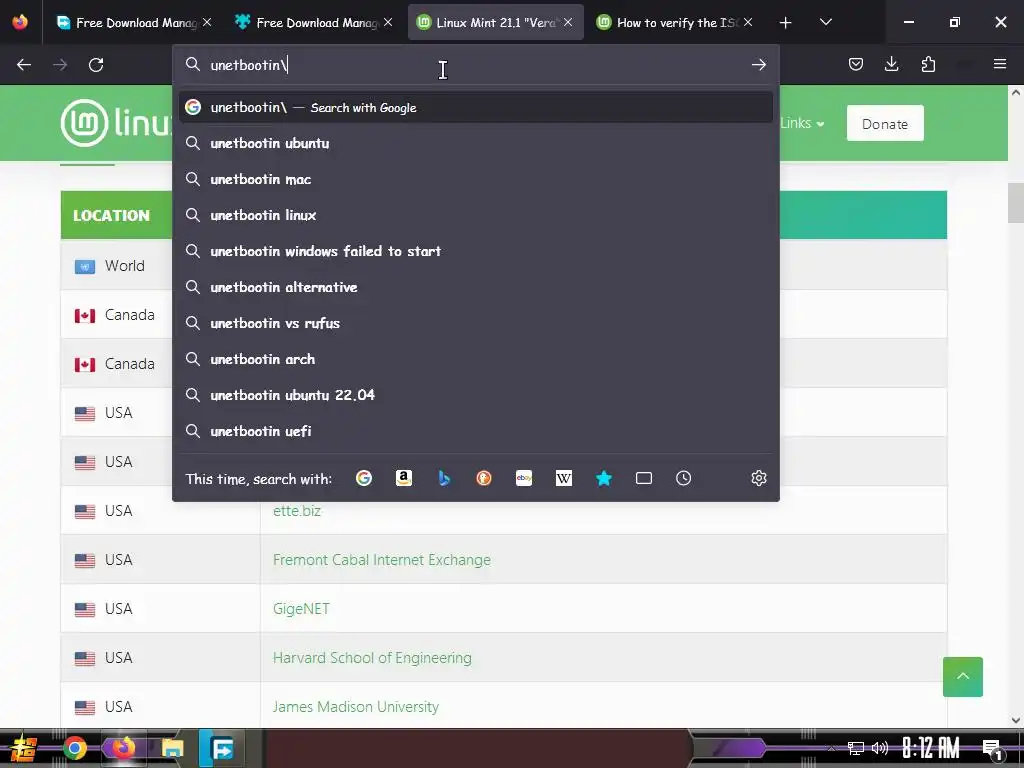The width and height of the screenshot is (1024, 768).
Task: Search this time with Amazon icon
Action: pyautogui.click(x=404, y=478)
